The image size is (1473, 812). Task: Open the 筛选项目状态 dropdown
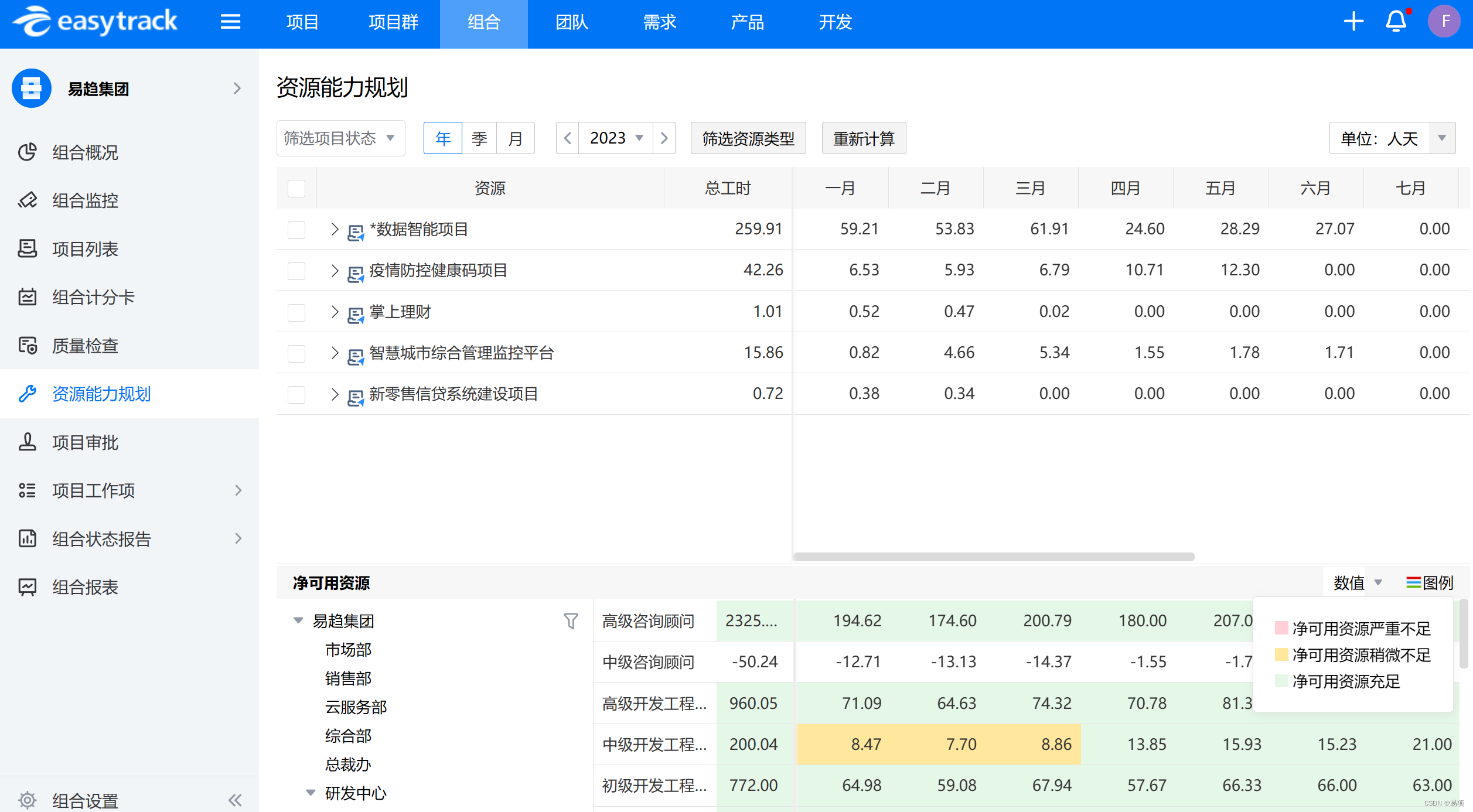(340, 138)
